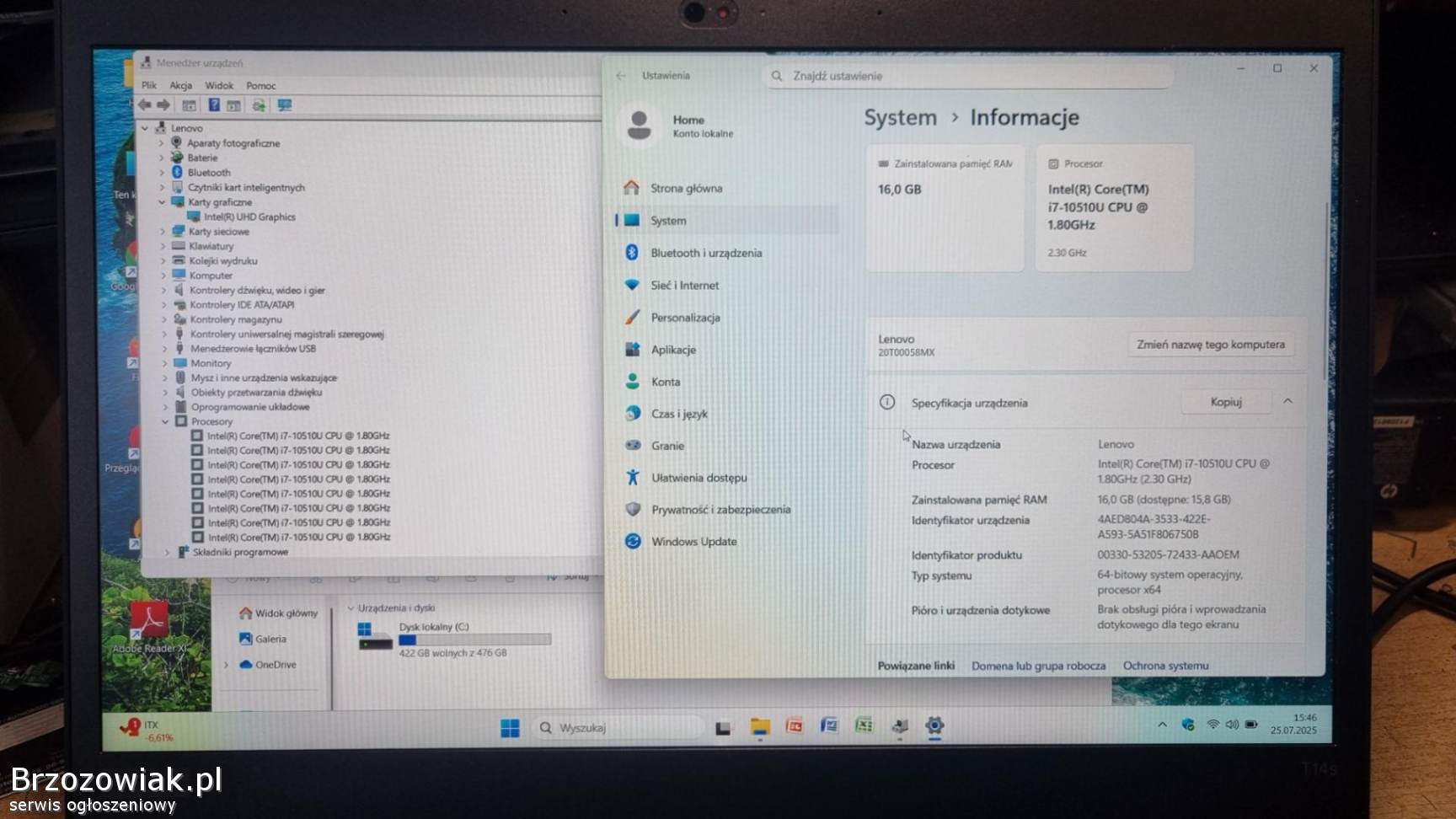The image size is (1456, 819).
Task: Collapse the Karty graficzne node
Action: 163,202
